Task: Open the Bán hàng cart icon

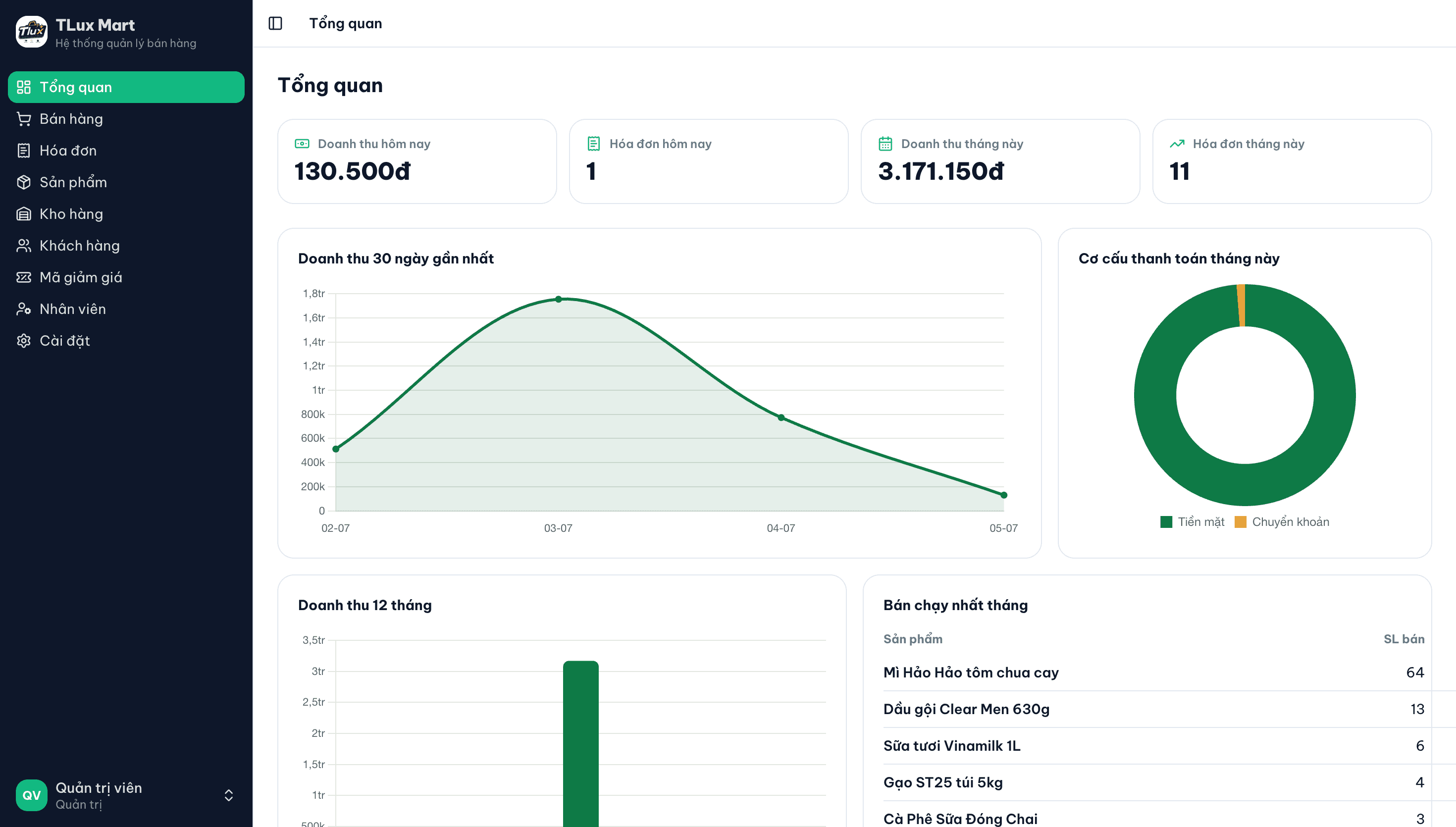Action: coord(24,119)
